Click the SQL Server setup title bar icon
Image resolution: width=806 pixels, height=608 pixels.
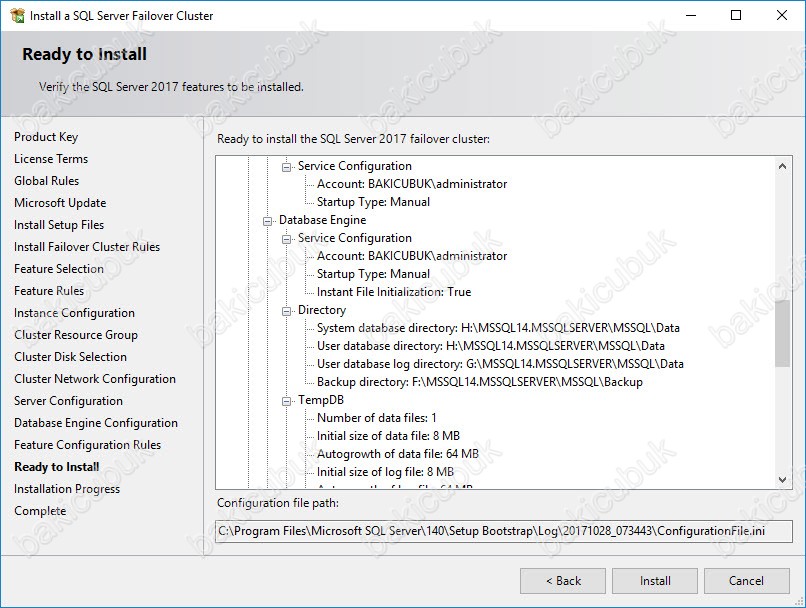click(17, 15)
